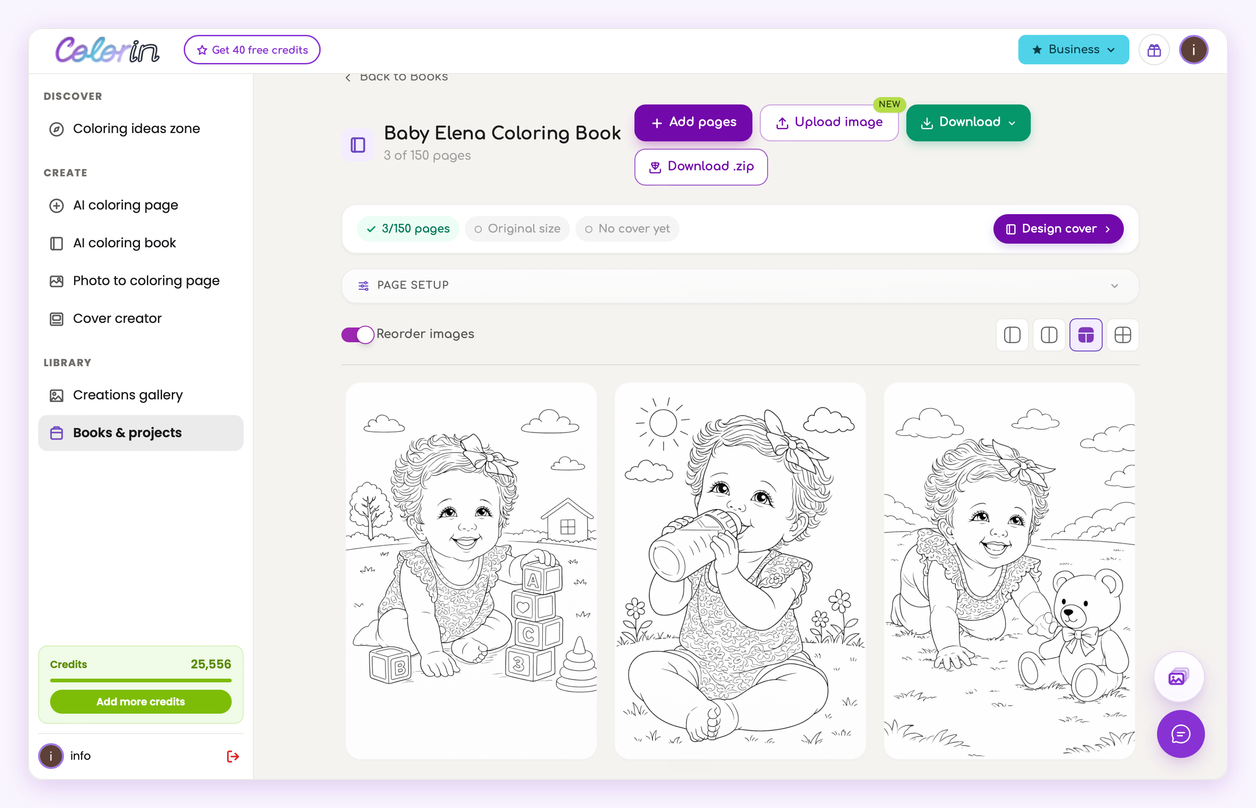The width and height of the screenshot is (1256, 808).
Task: Click the credits progress bar
Action: 141,681
